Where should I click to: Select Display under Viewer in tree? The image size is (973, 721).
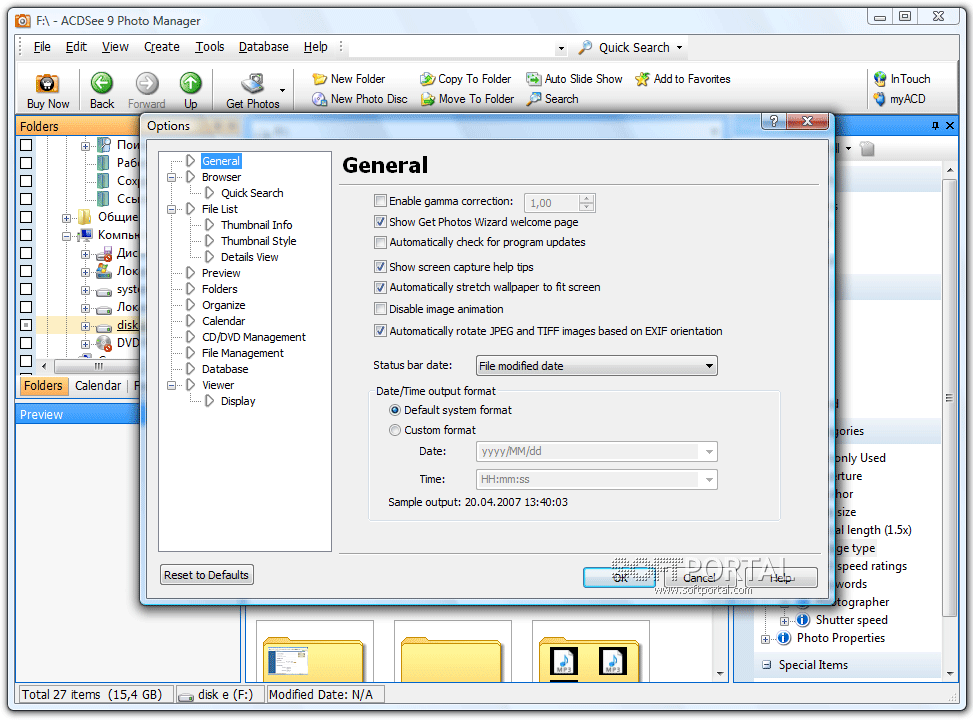[x=238, y=401]
